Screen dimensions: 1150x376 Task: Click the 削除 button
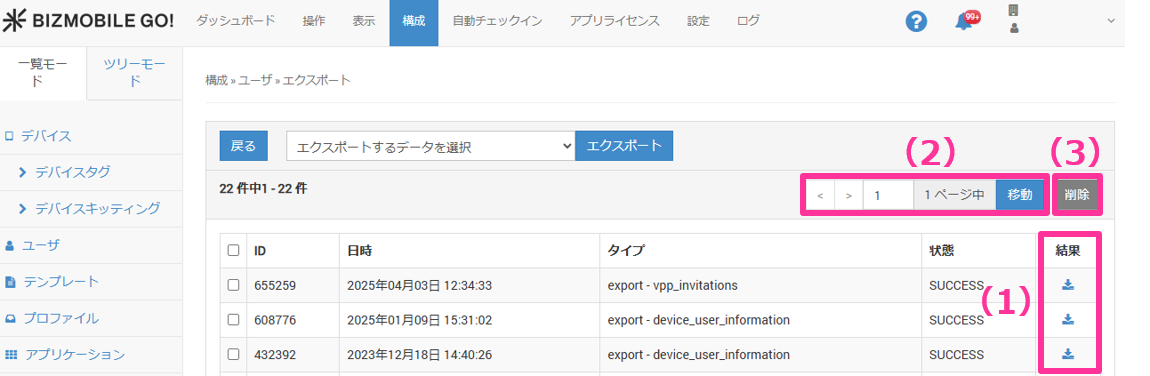tap(1077, 196)
